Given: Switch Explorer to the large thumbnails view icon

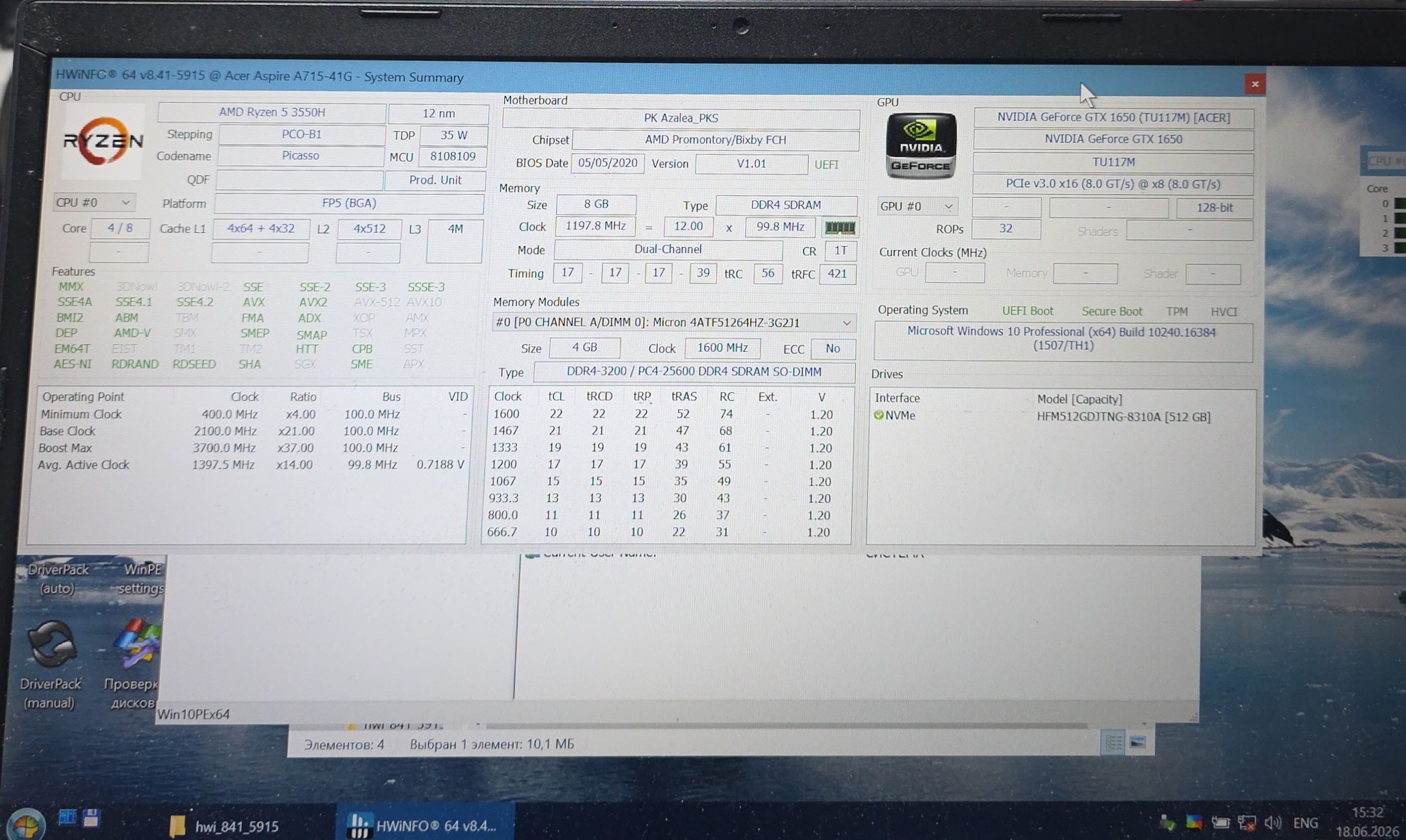Looking at the screenshot, I should (x=1137, y=742).
